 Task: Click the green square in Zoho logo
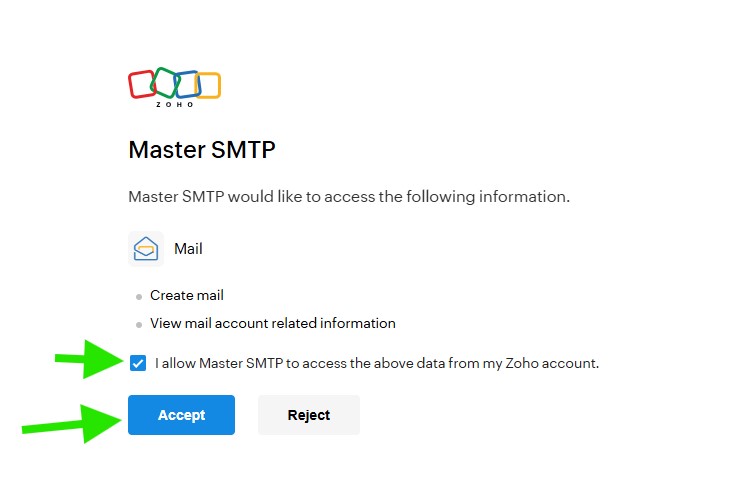pyautogui.click(x=165, y=81)
